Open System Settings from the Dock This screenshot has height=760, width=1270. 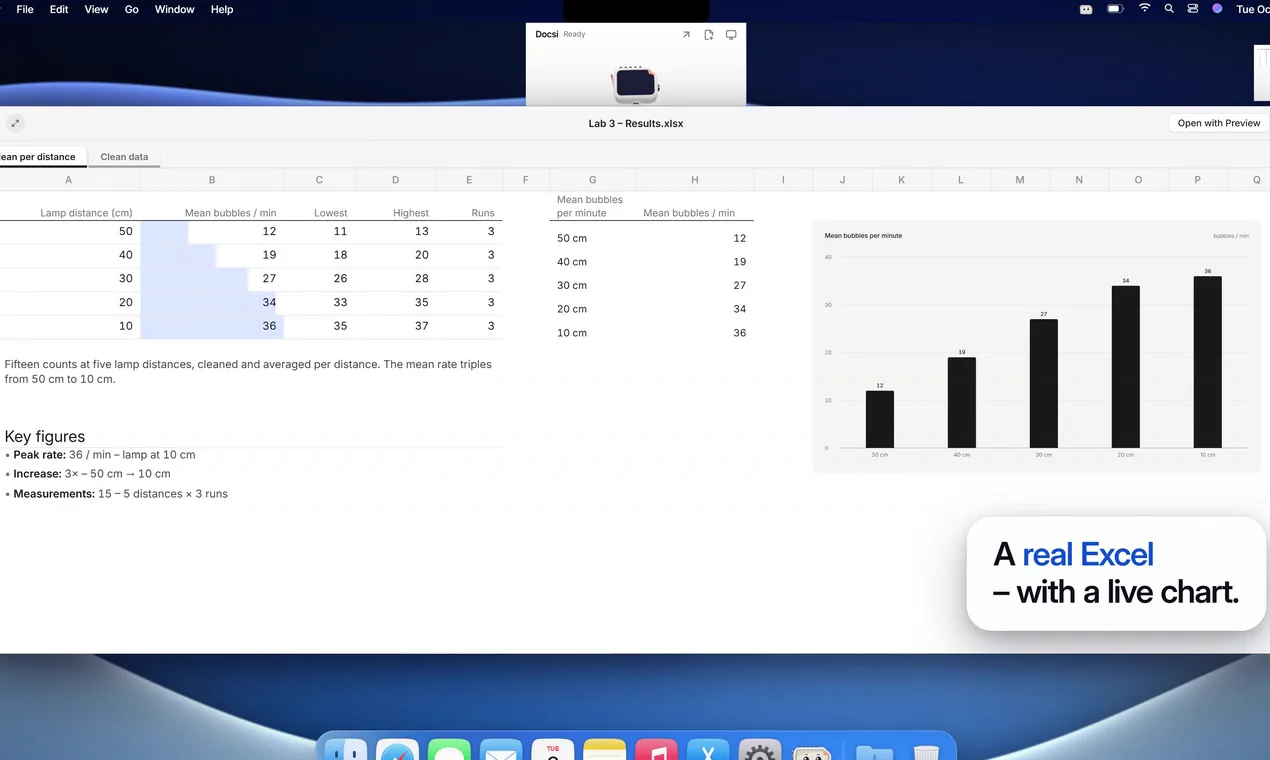point(760,750)
